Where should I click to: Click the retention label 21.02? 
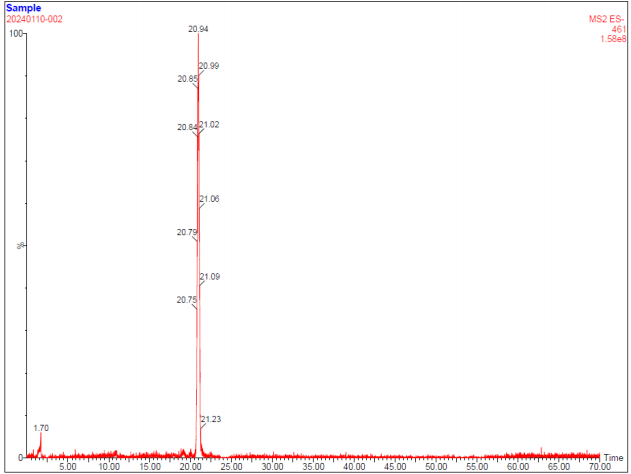209,125
